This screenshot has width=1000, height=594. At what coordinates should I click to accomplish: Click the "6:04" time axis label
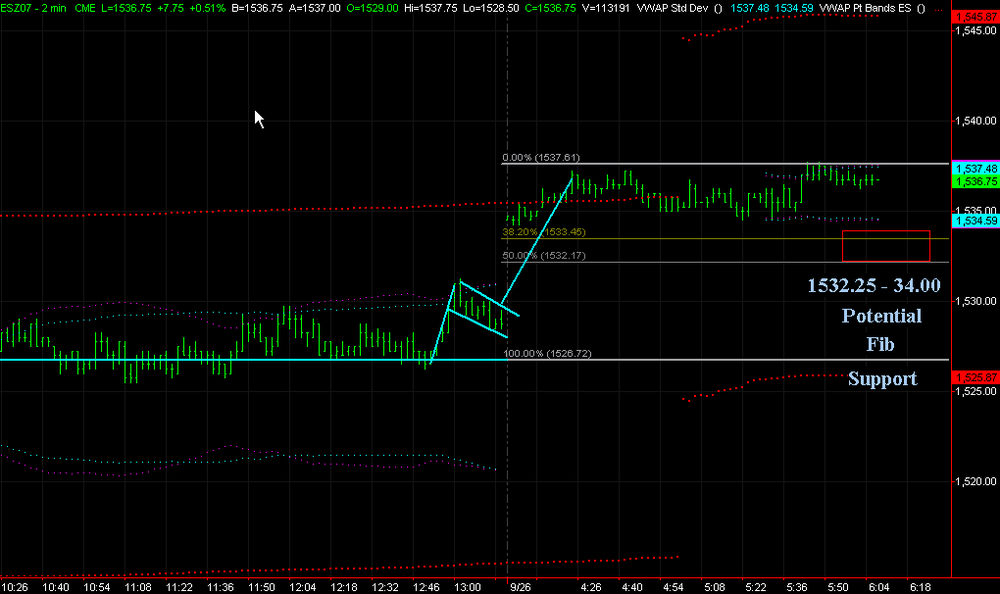879,587
